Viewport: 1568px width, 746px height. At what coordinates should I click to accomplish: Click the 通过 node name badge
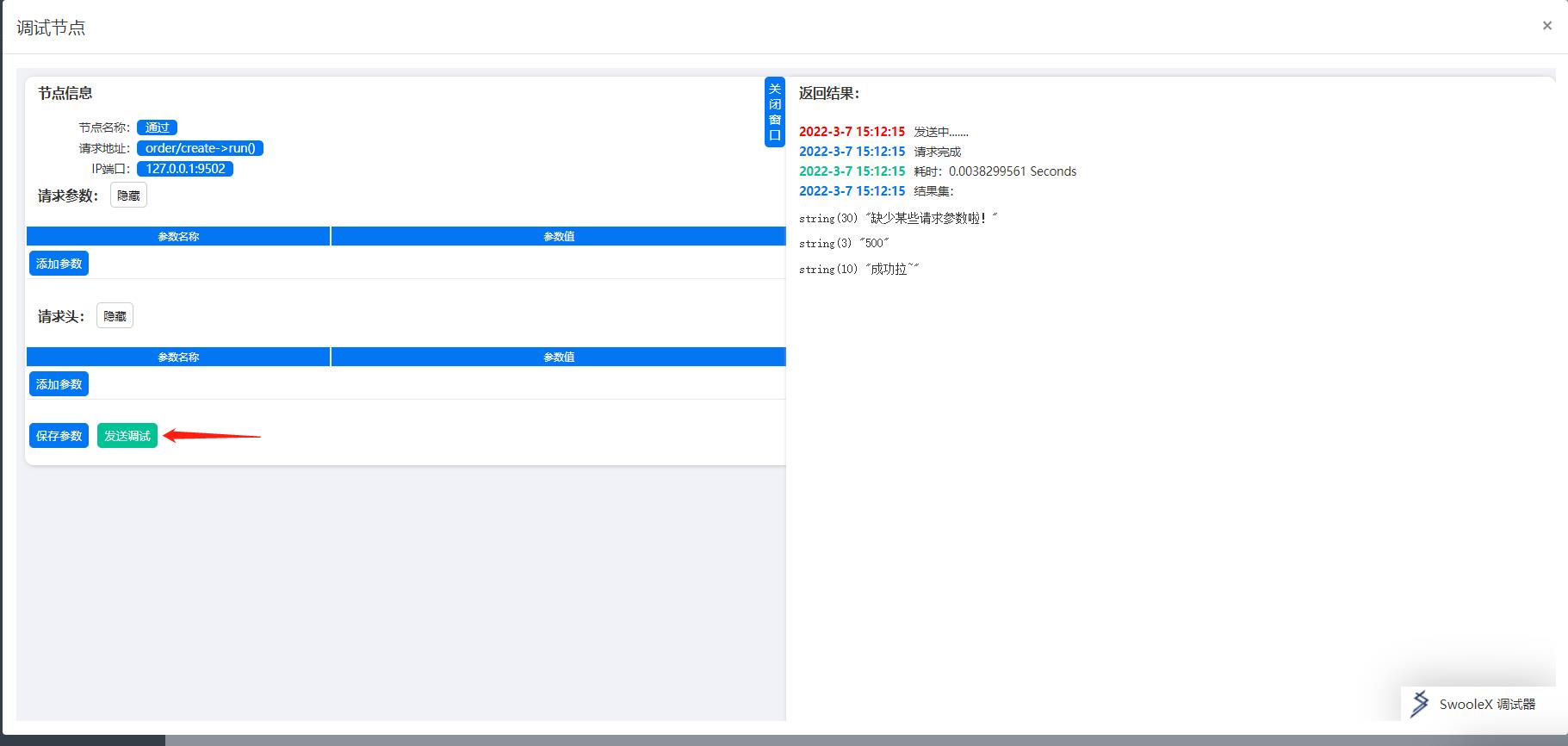pyautogui.click(x=157, y=127)
